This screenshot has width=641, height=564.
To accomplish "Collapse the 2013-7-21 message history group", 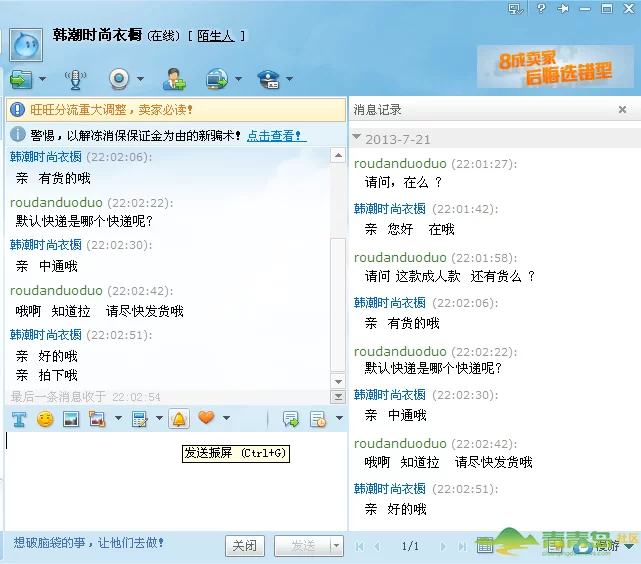I will click(x=358, y=139).
